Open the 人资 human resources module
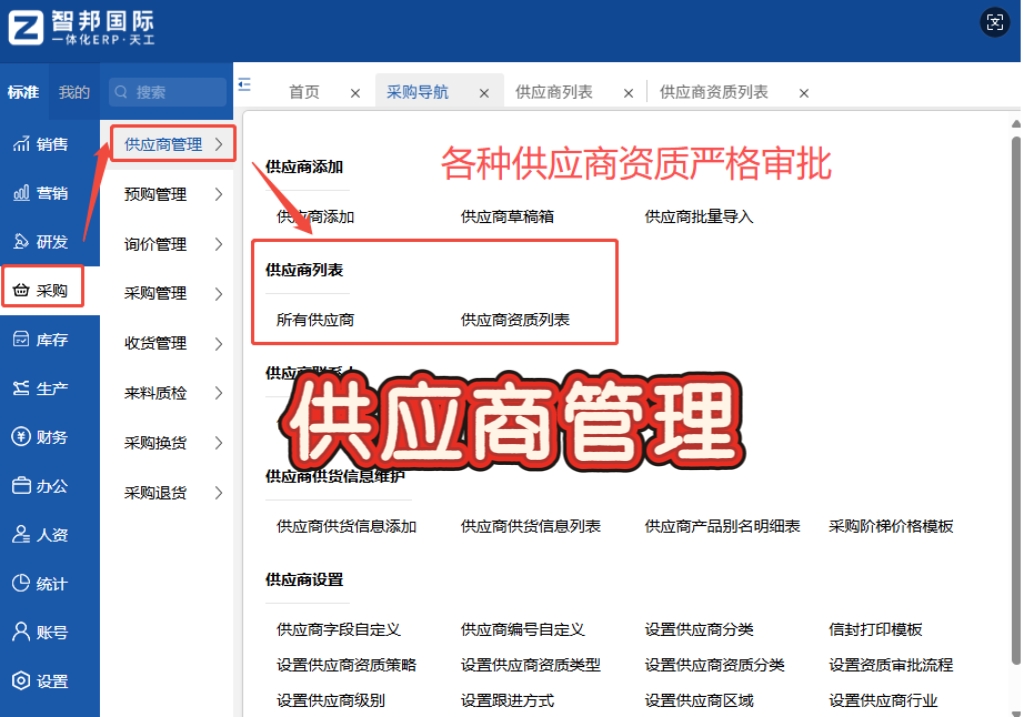1024x717 pixels. pyautogui.click(x=40, y=535)
